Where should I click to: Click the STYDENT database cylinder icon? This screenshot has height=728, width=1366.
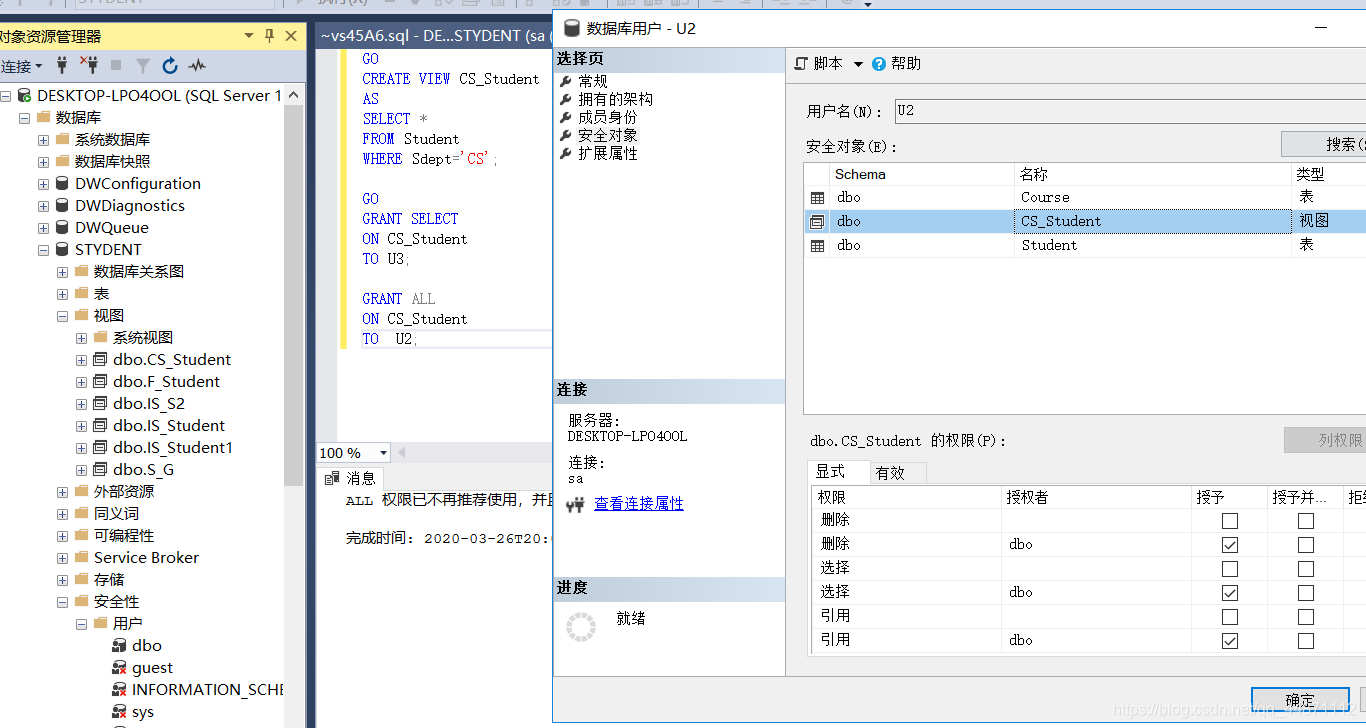point(62,250)
